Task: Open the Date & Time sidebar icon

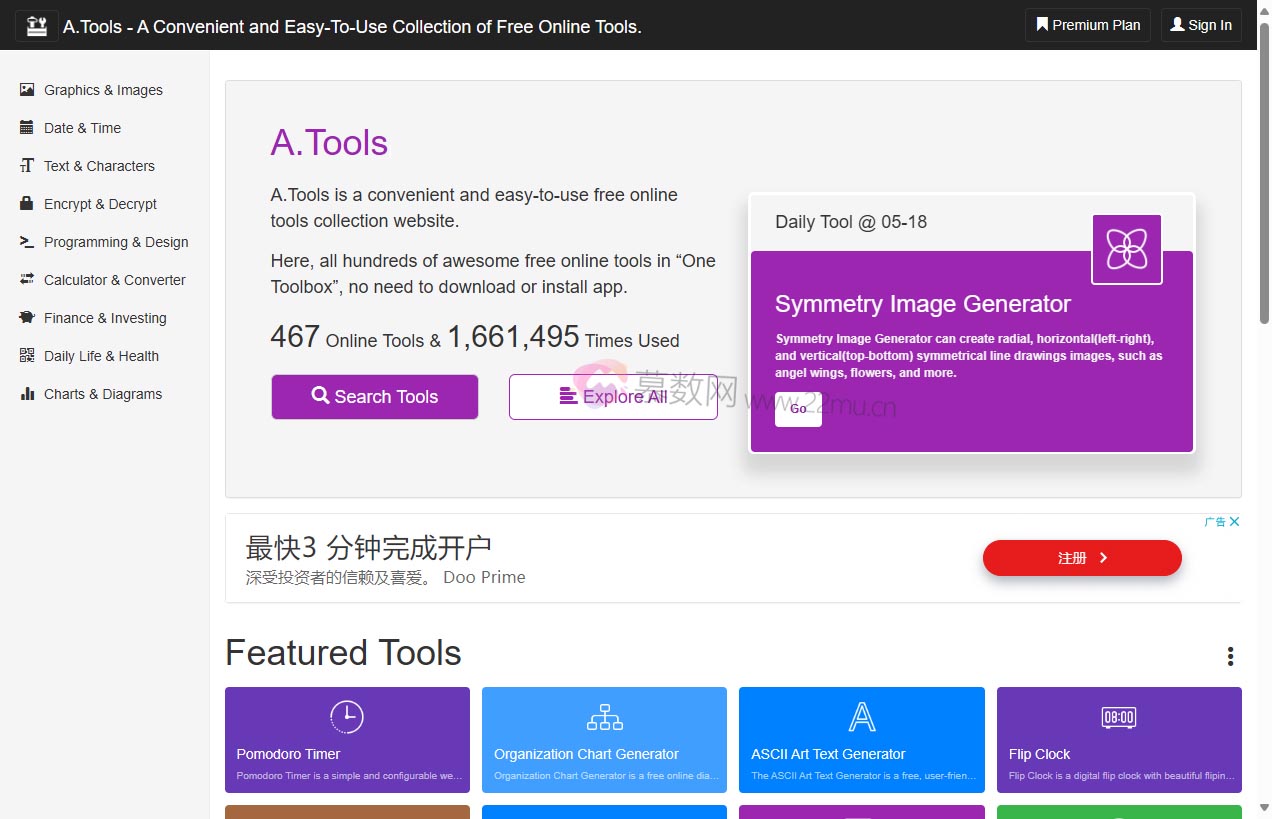Action: [26, 128]
